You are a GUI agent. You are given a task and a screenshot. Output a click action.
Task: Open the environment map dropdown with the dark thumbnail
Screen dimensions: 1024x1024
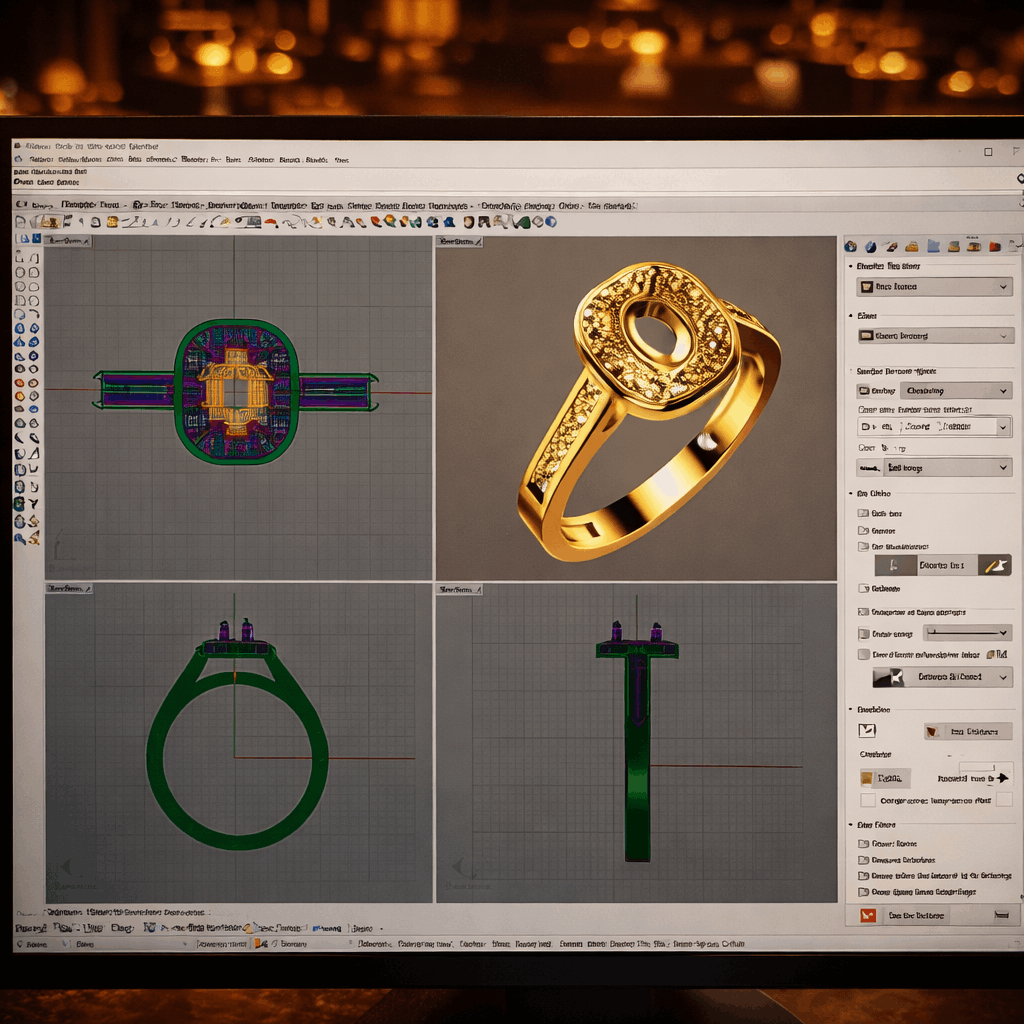tap(941, 676)
